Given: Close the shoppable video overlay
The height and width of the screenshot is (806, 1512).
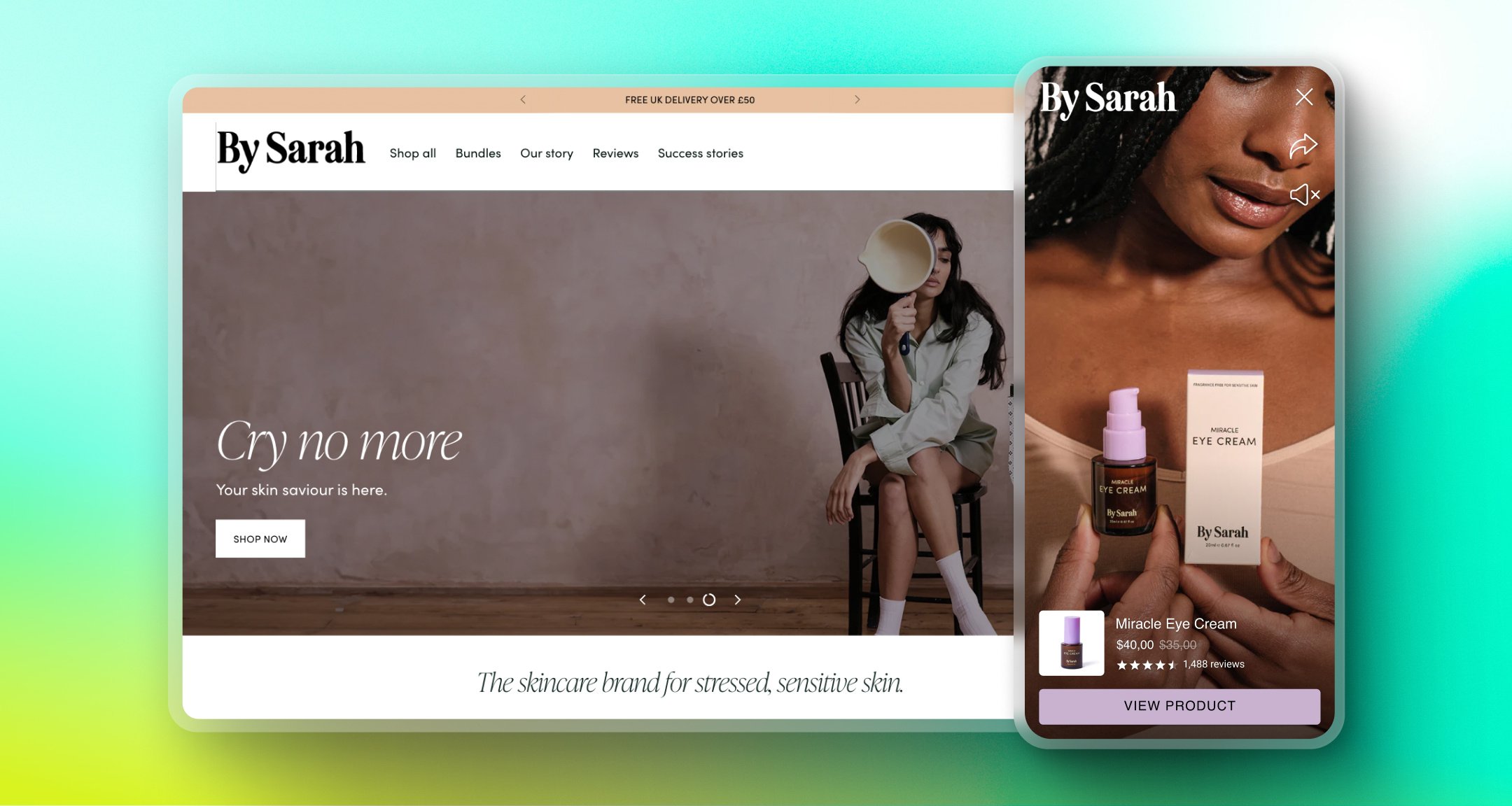Looking at the screenshot, I should (x=1303, y=97).
